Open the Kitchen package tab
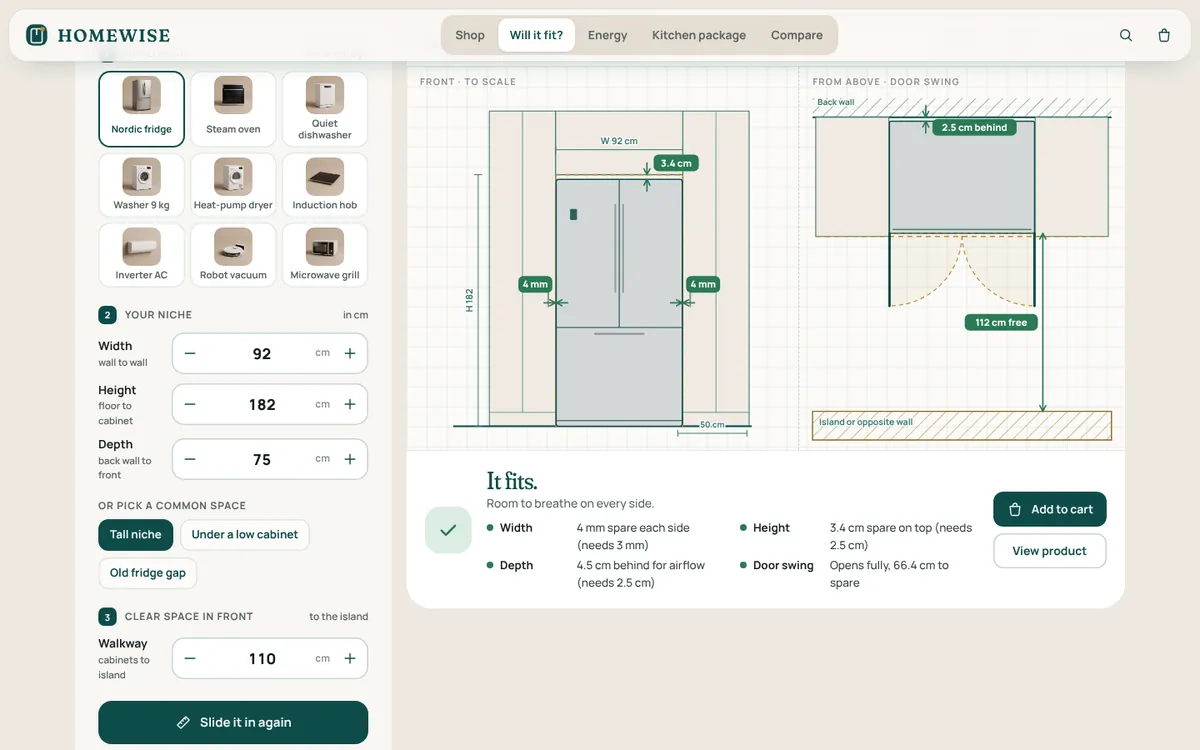The width and height of the screenshot is (1200, 750). (x=699, y=35)
